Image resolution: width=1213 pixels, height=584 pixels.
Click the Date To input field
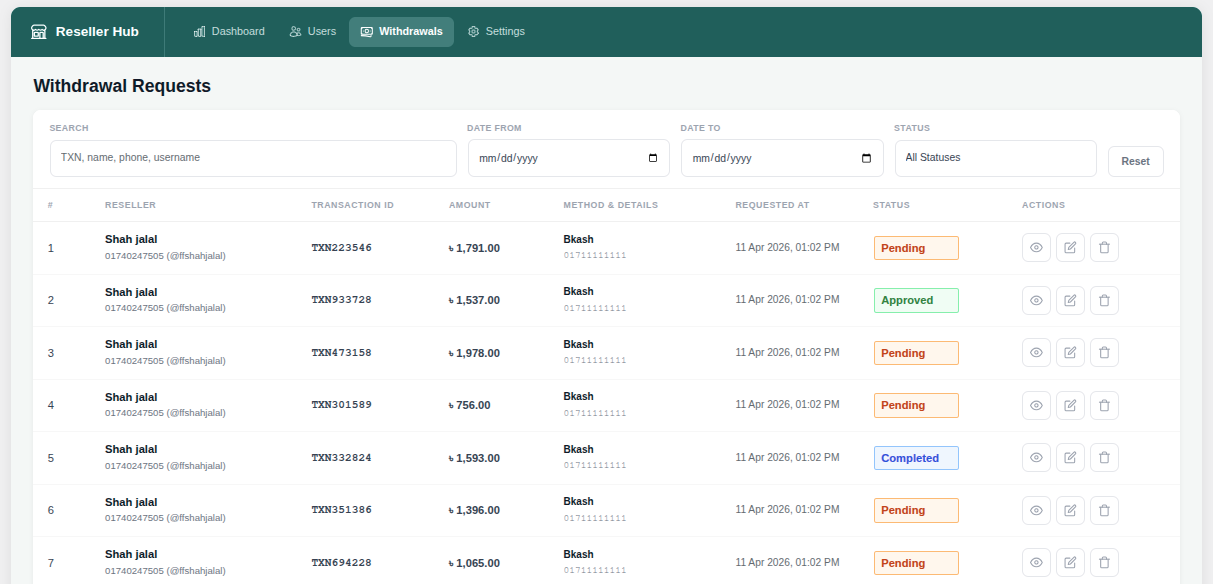(x=782, y=158)
